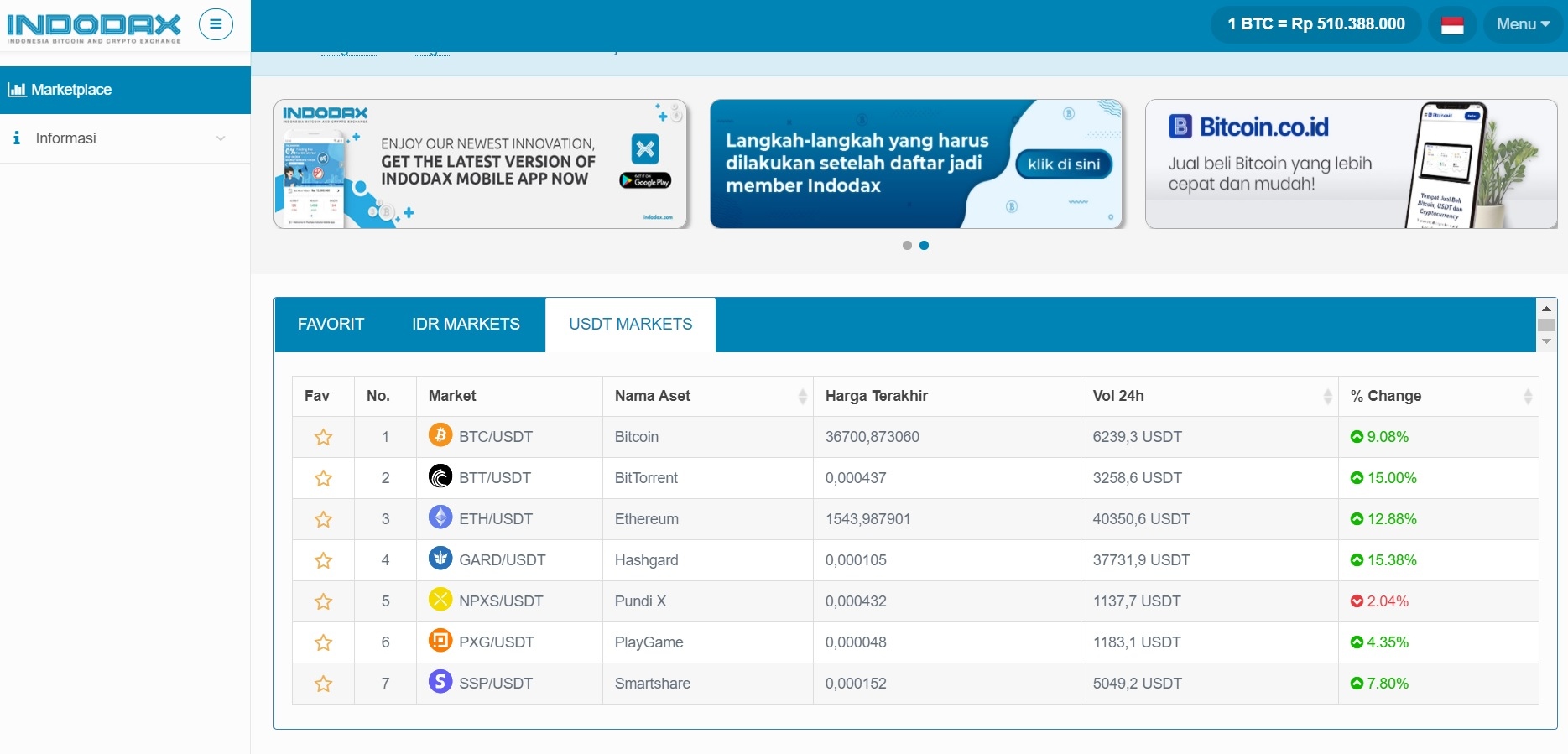1568x754 pixels.
Task: Open the SSP/USDT market link
Action: pos(496,684)
